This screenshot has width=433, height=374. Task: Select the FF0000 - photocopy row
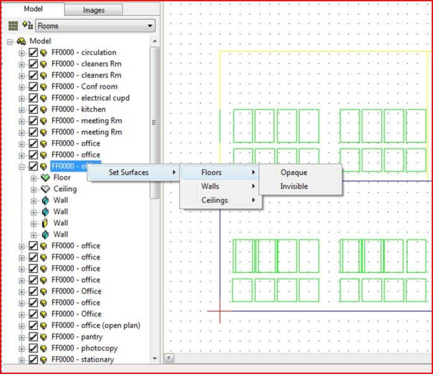pos(84,348)
